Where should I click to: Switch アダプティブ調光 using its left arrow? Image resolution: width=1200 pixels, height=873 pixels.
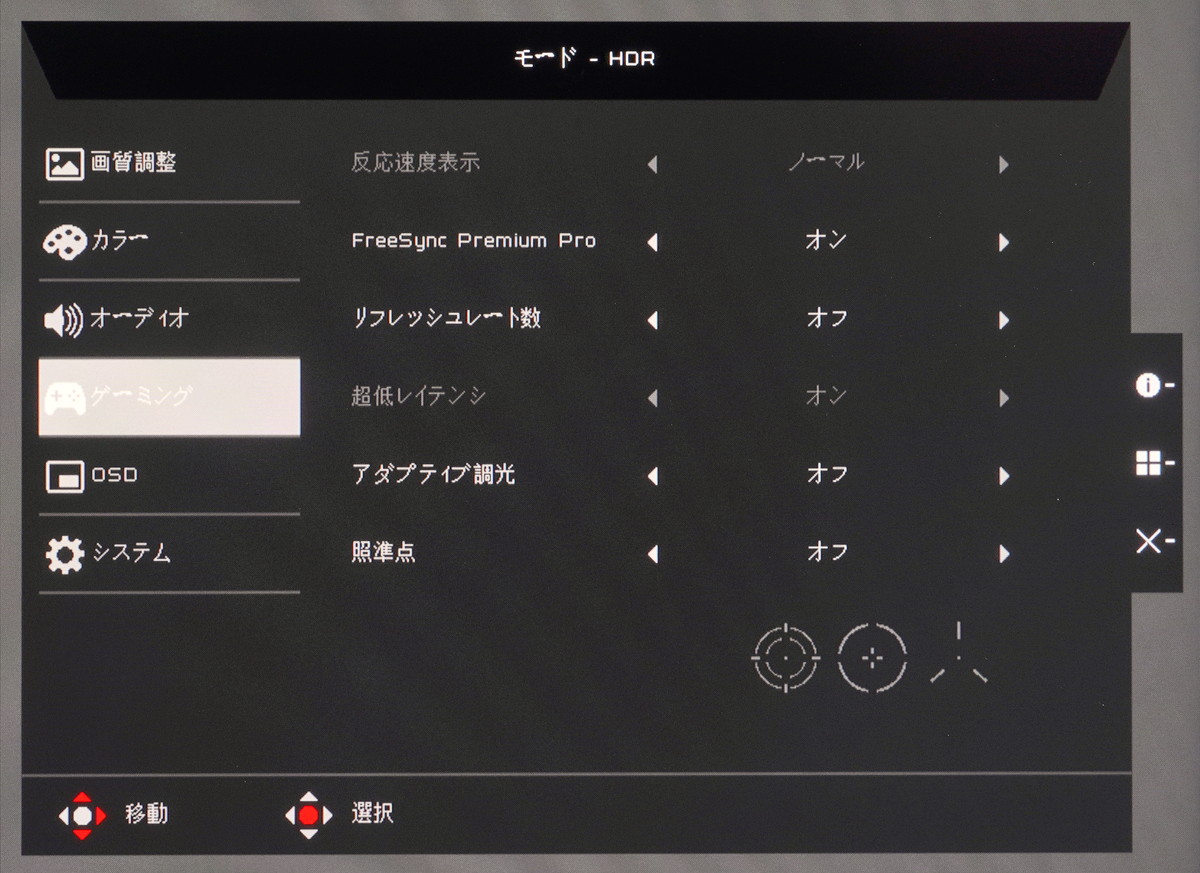[652, 476]
